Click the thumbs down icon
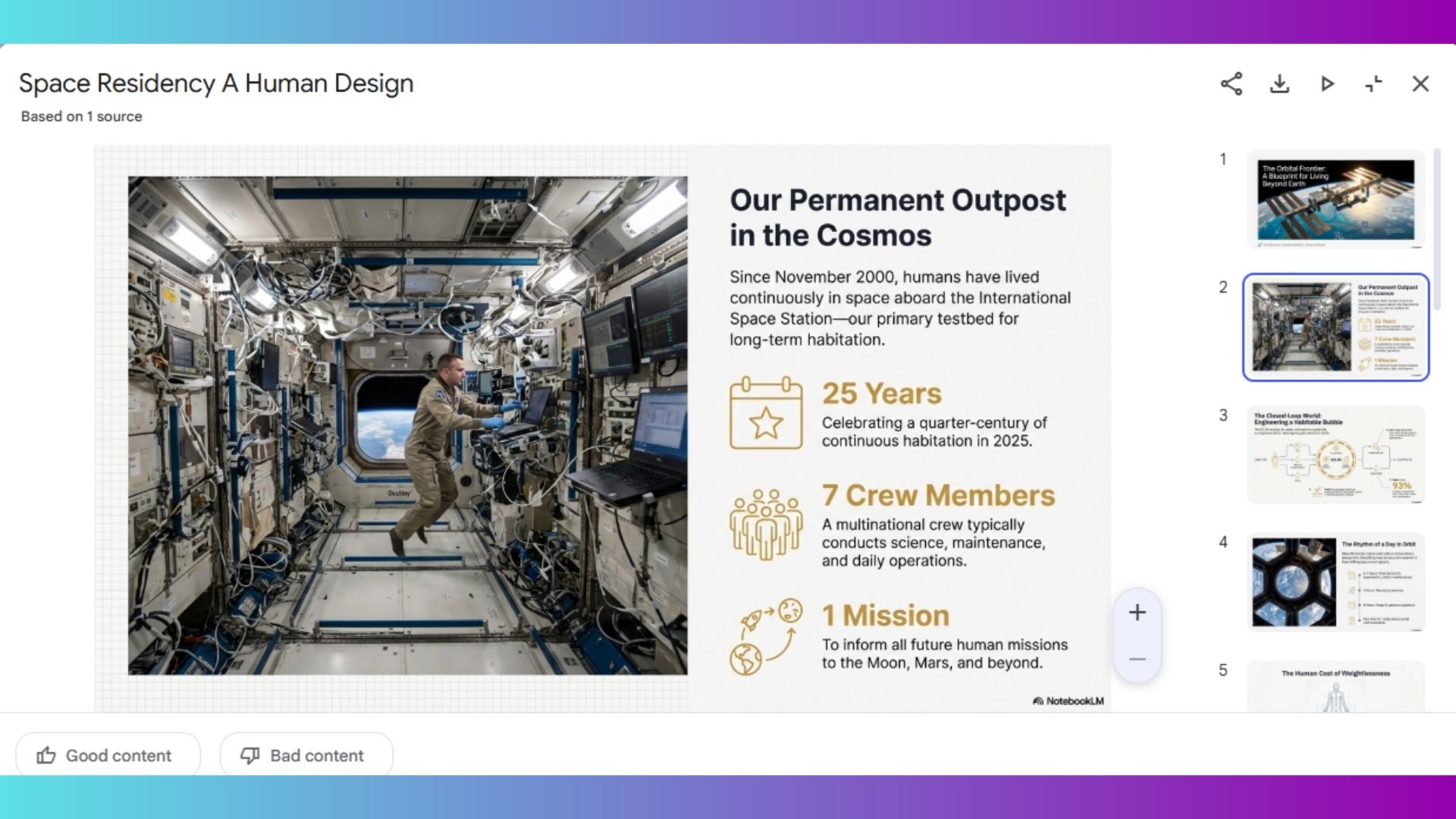1456x819 pixels. pyautogui.click(x=249, y=755)
